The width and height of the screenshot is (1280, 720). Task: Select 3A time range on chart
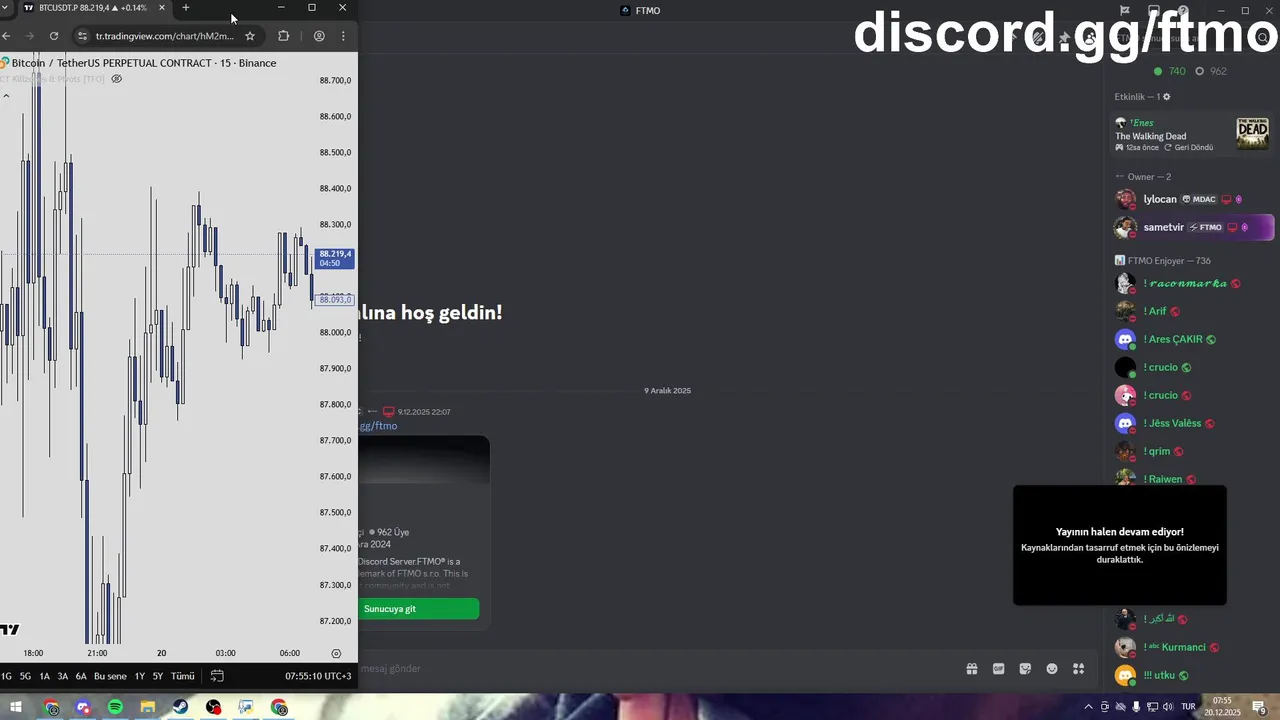coord(63,677)
